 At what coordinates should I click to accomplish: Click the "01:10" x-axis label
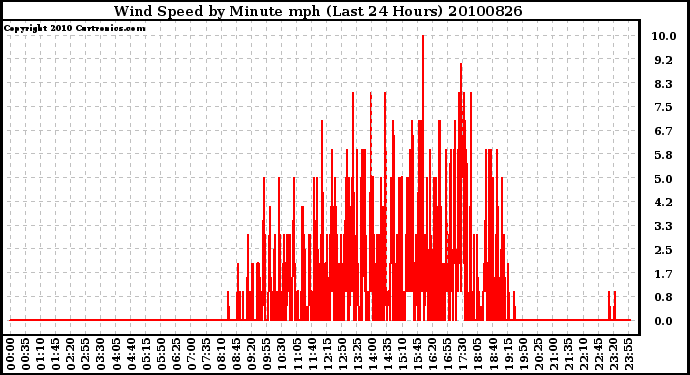click(40, 354)
